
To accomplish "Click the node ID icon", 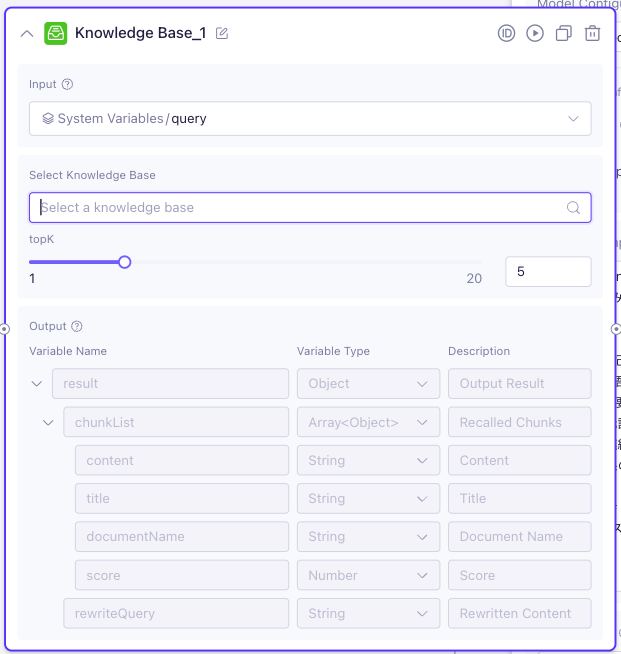I will point(506,33).
